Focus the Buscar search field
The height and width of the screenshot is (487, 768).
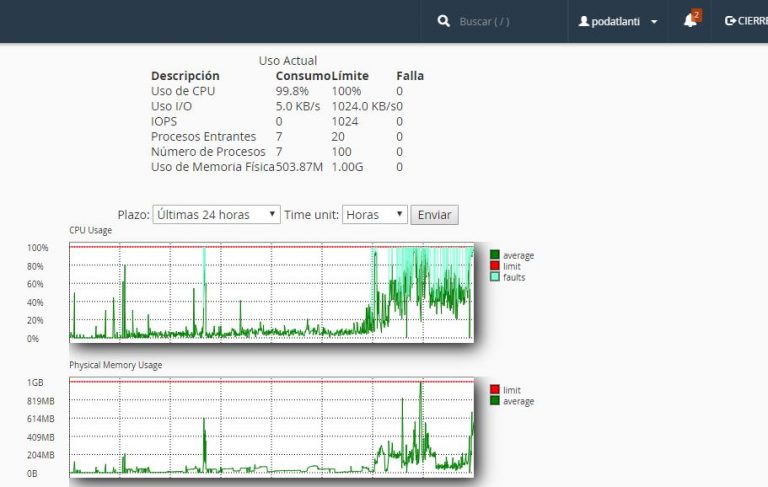498,21
